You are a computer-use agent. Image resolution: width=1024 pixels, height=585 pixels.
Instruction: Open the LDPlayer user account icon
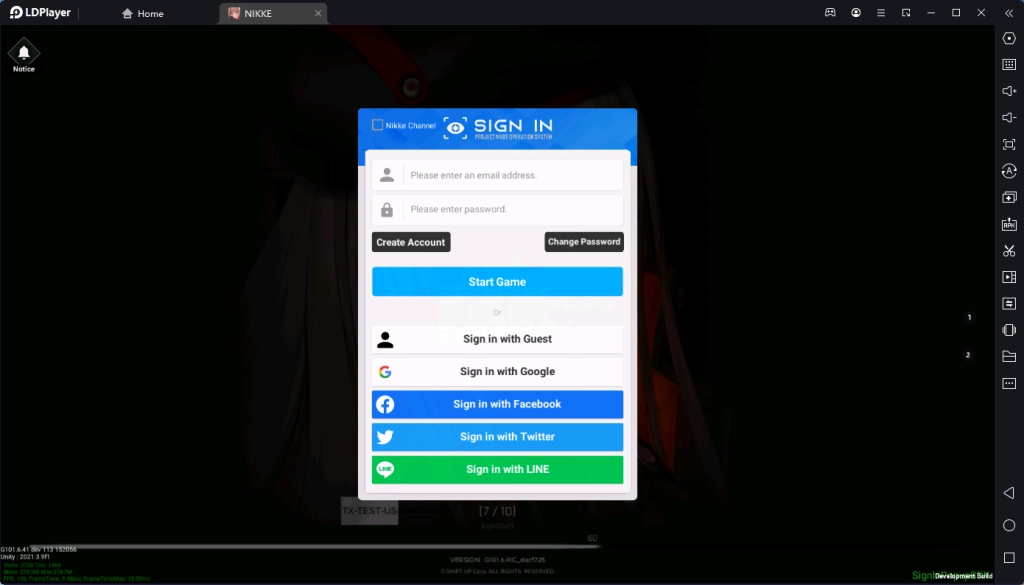coord(856,12)
